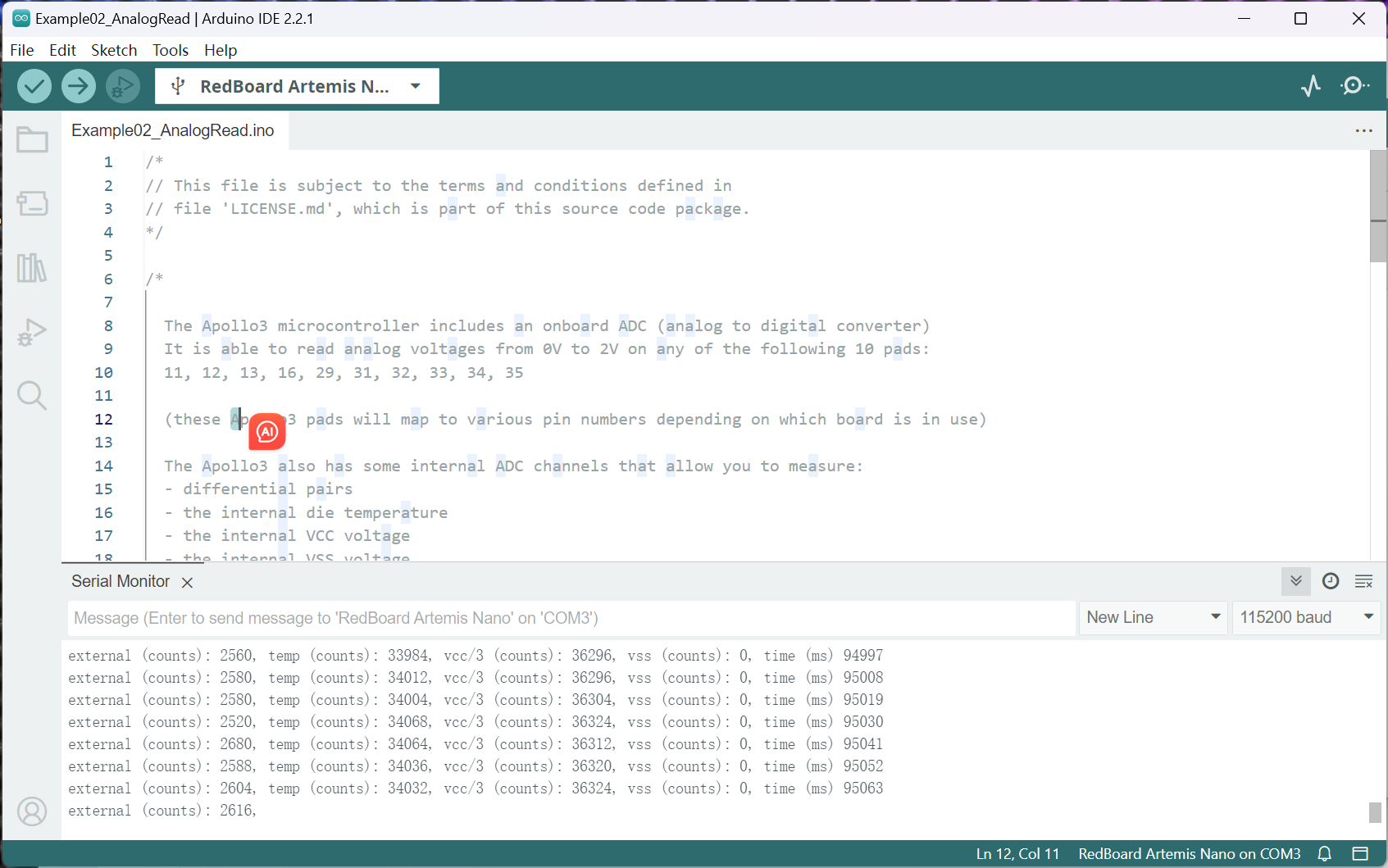The height and width of the screenshot is (868, 1388).
Task: Open the Library Manager panel
Action: coord(32,267)
